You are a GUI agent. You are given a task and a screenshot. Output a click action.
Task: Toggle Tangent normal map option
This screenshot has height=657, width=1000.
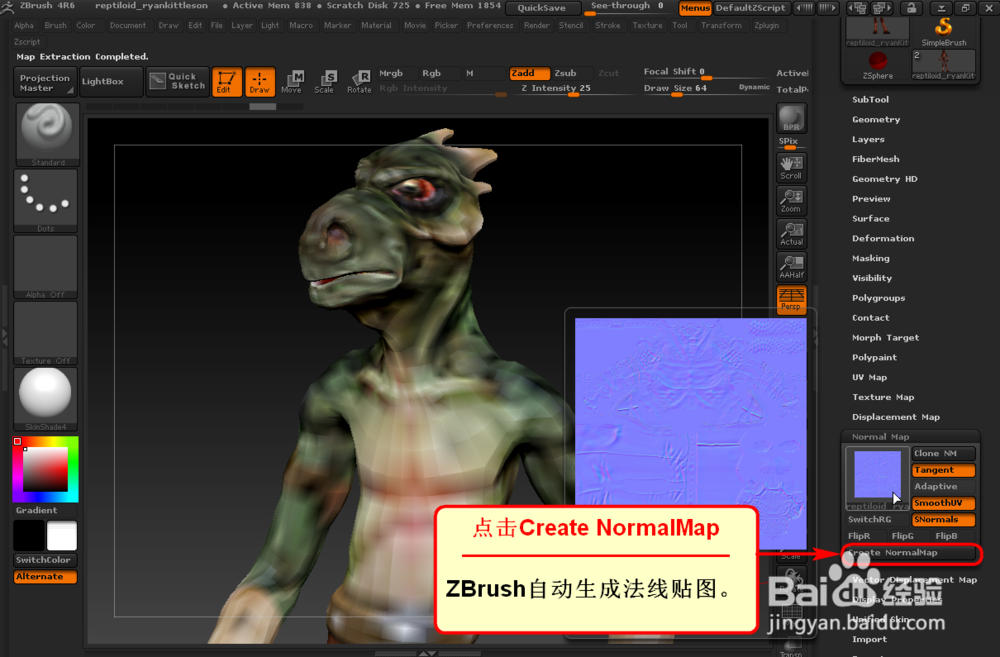(x=943, y=470)
